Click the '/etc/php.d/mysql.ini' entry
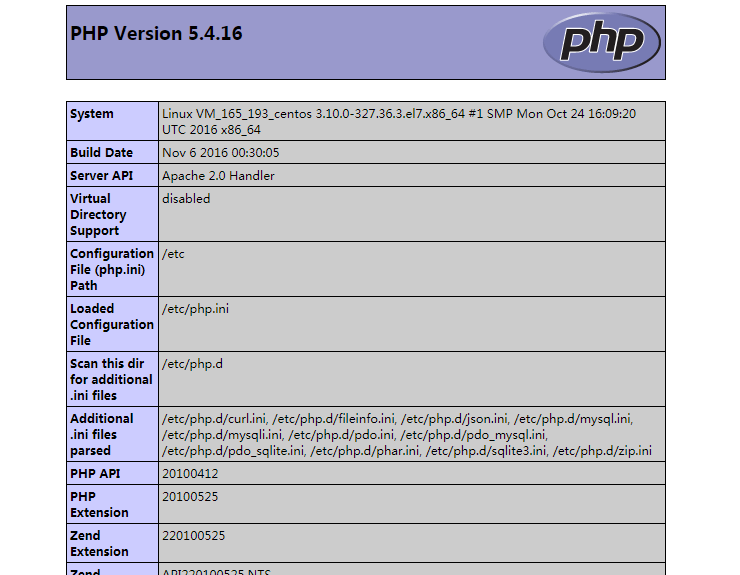740x575 pixels. 573,419
